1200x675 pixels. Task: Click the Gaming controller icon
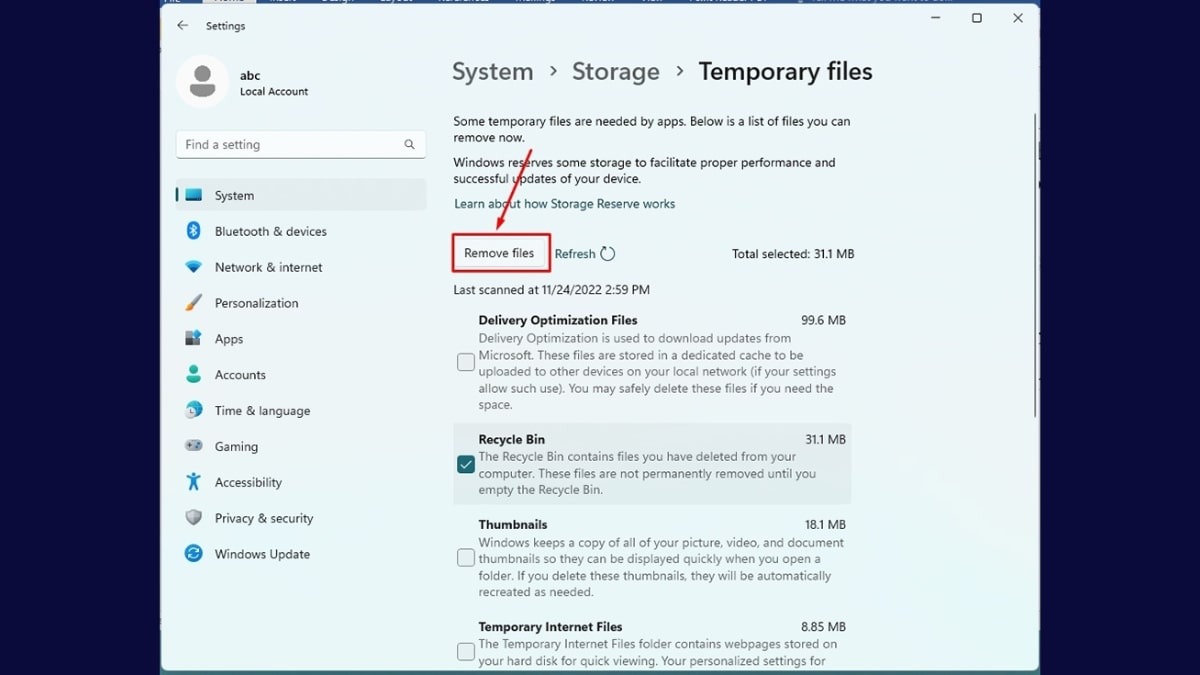(x=194, y=447)
